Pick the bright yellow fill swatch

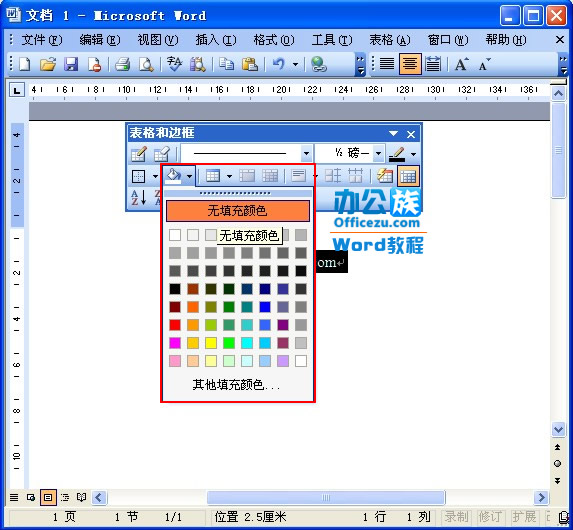211,343
